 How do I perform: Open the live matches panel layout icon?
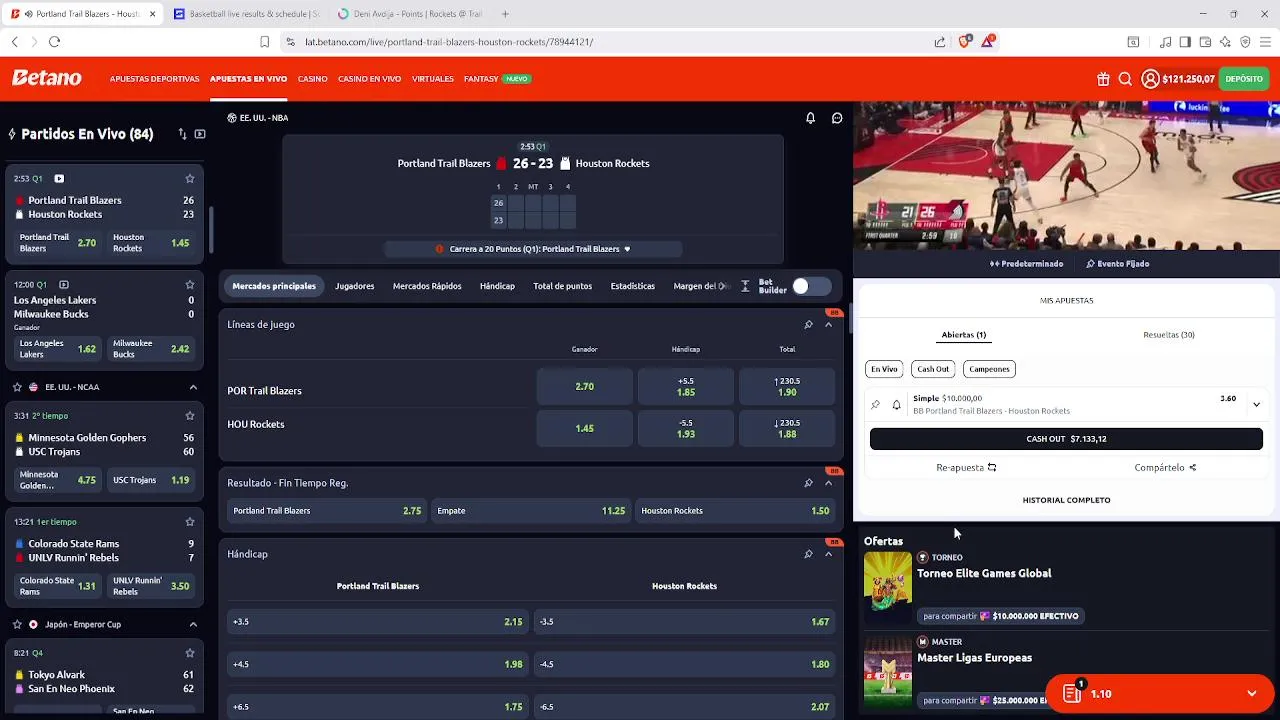(x=200, y=134)
